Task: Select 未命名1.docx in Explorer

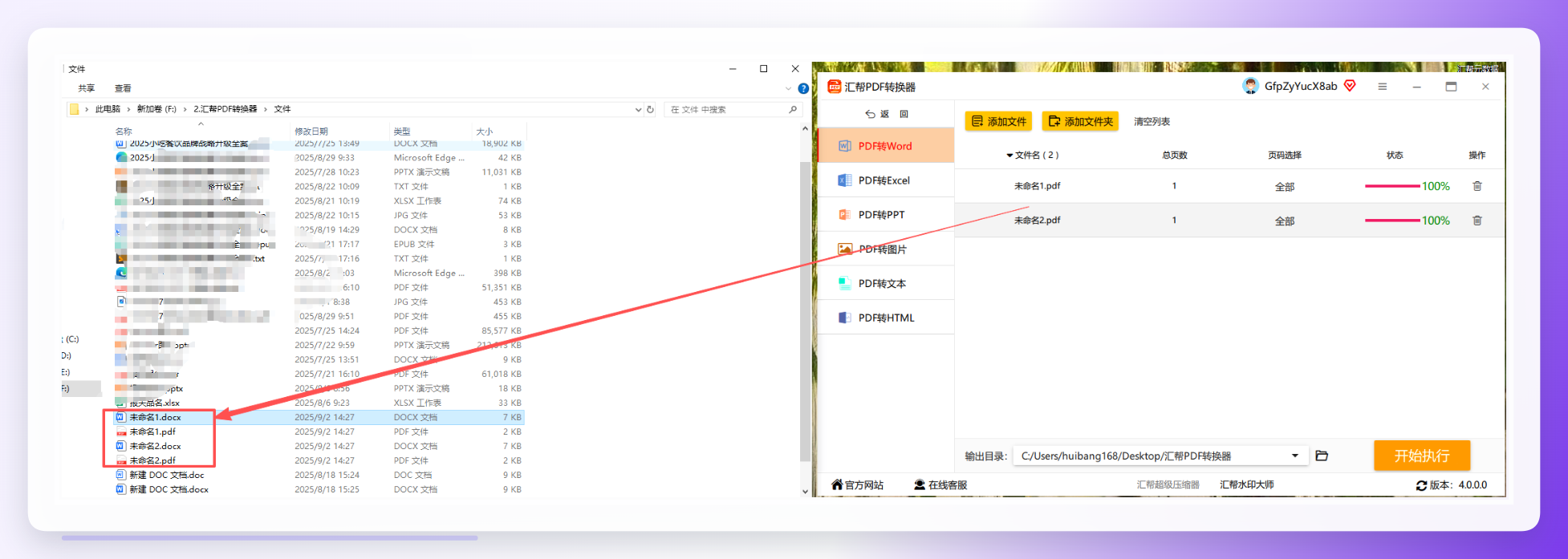Action: [x=155, y=417]
